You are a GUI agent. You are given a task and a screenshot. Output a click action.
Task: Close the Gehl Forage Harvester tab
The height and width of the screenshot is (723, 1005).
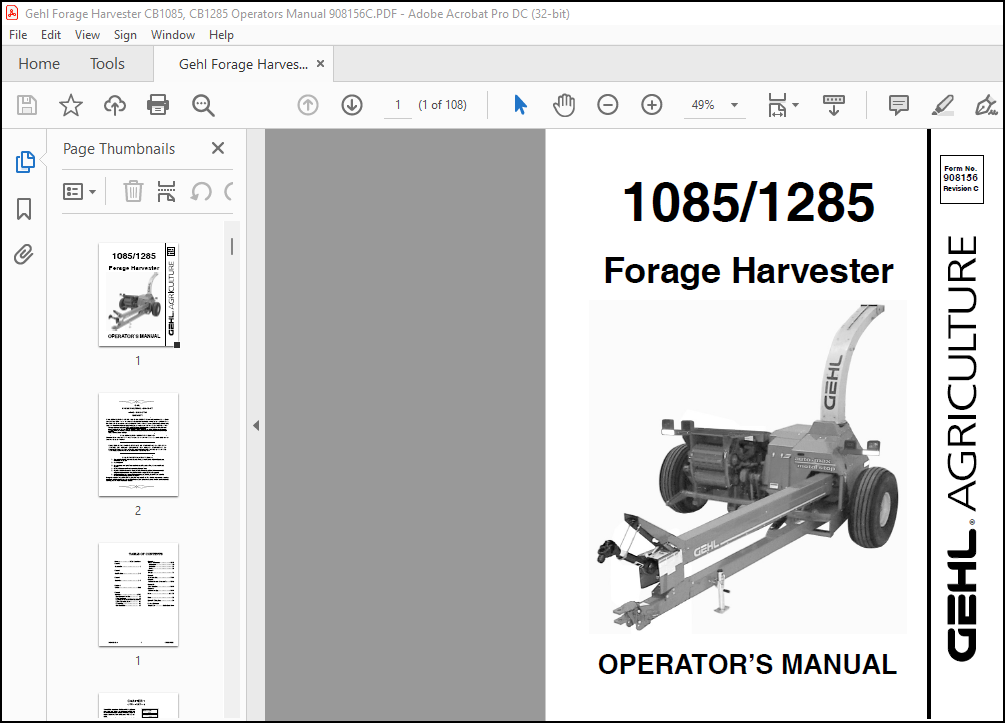pyautogui.click(x=320, y=63)
